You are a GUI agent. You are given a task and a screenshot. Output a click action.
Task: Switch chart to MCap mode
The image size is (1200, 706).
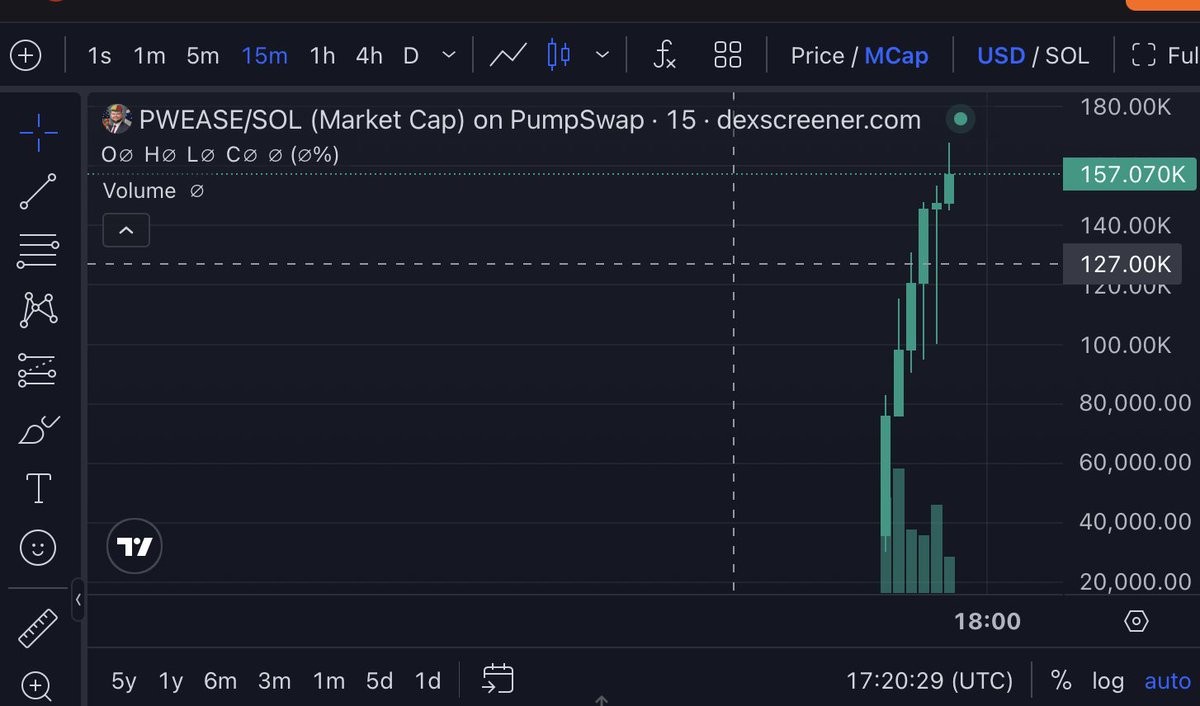tap(896, 56)
